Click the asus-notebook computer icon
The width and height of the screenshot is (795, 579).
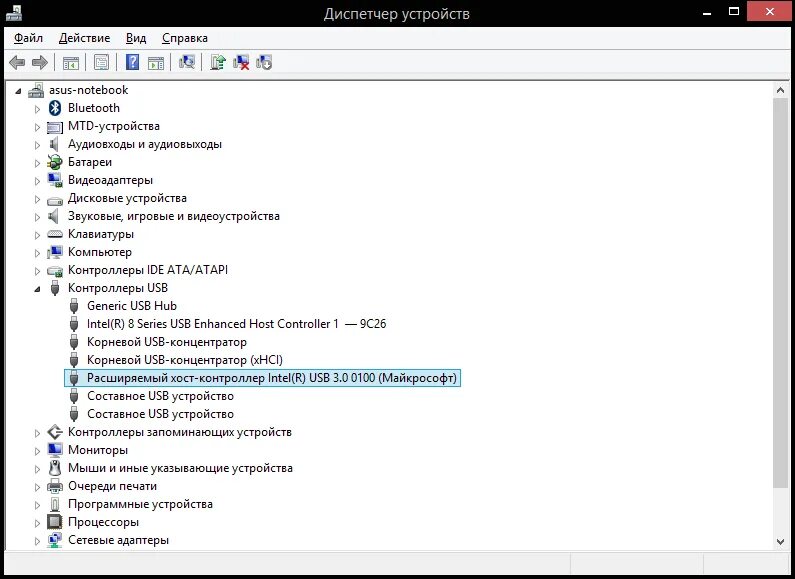[x=36, y=90]
